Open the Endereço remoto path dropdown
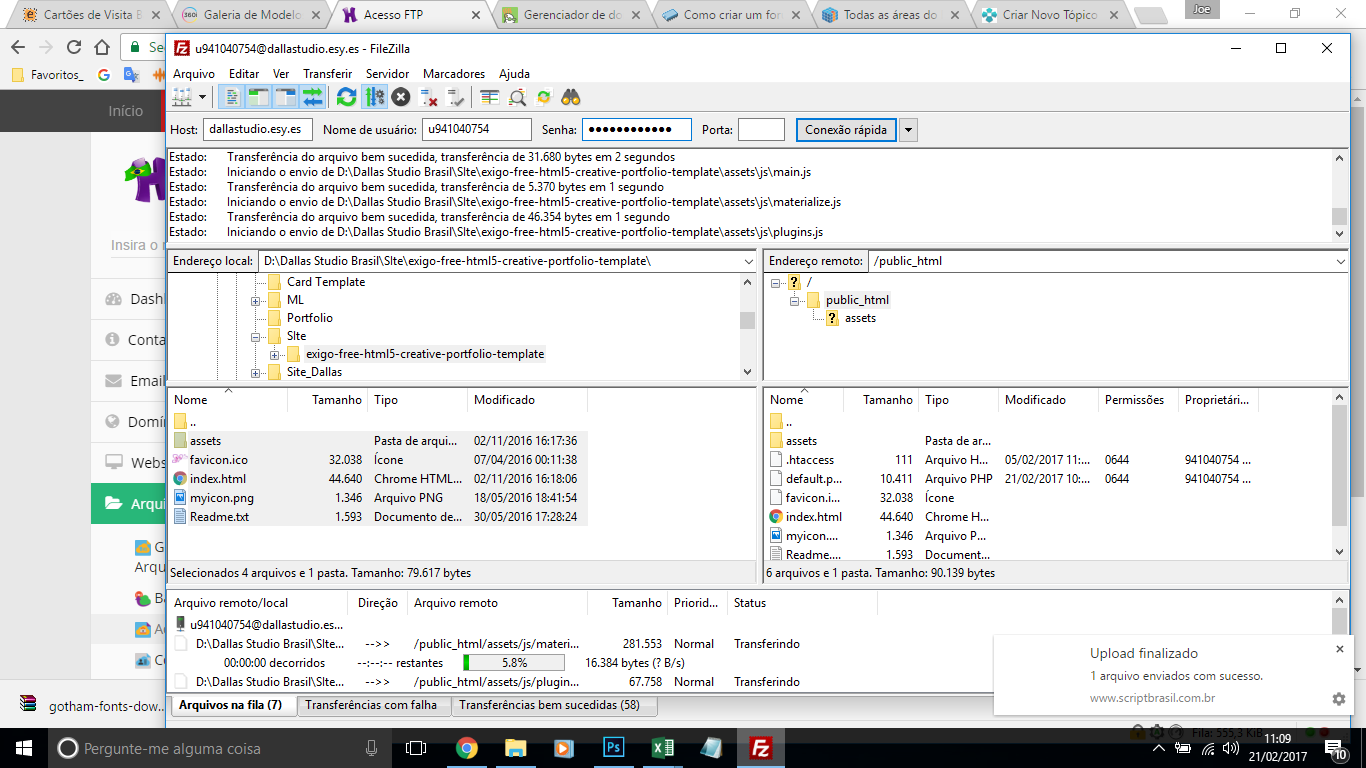This screenshot has width=1366, height=768. click(x=1341, y=261)
